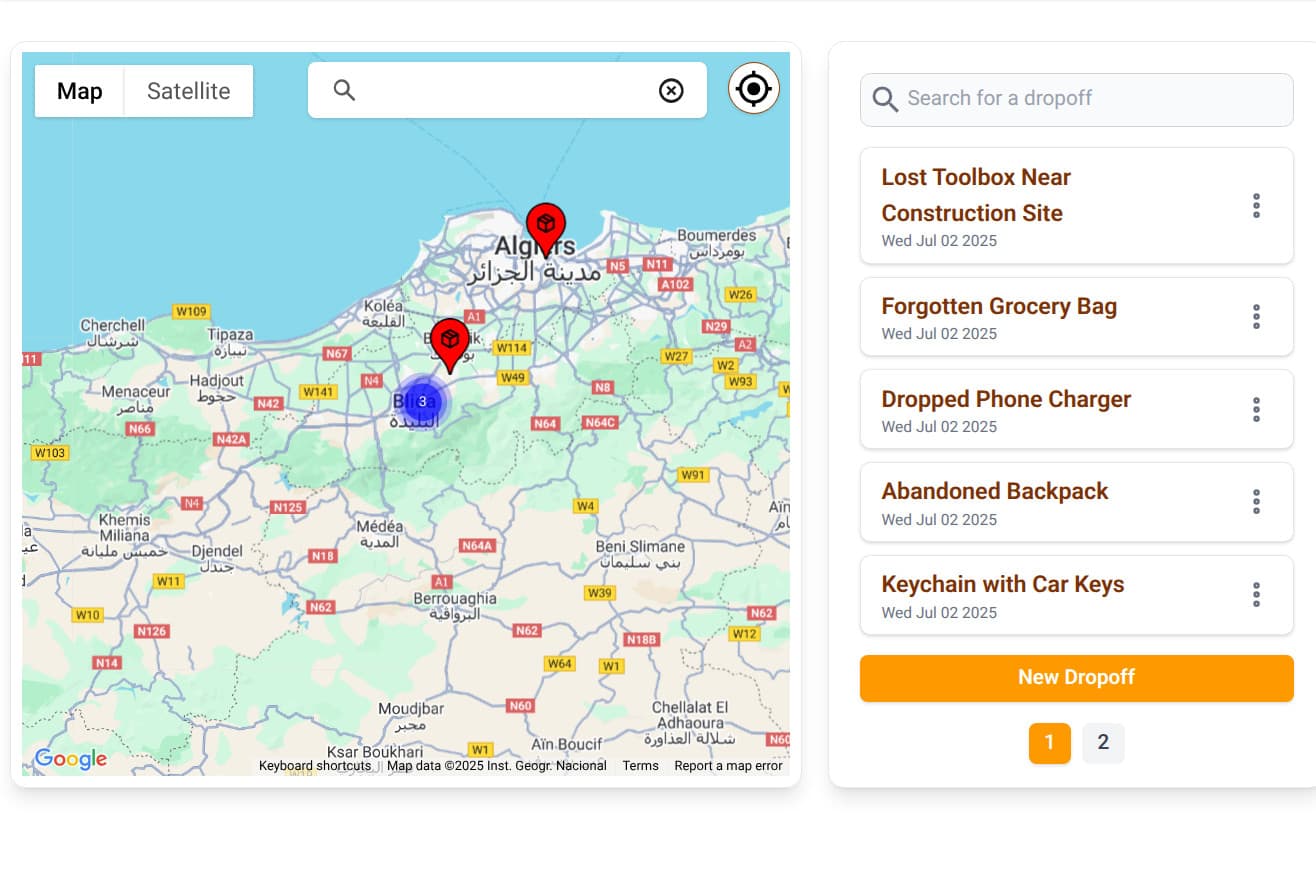
Task: Click the locate-me crosshair icon on the map
Action: tap(754, 89)
